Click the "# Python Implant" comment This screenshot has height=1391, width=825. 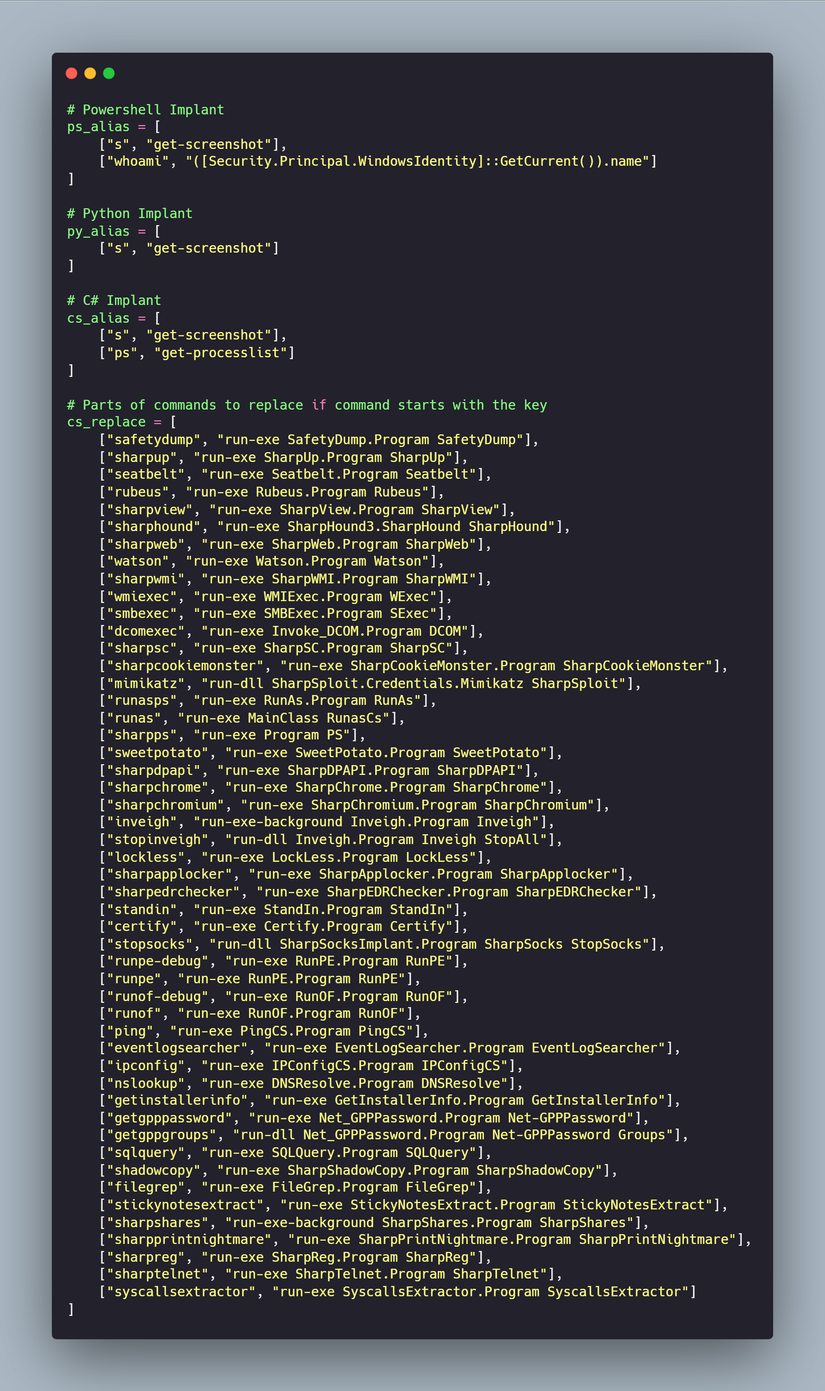click(129, 213)
